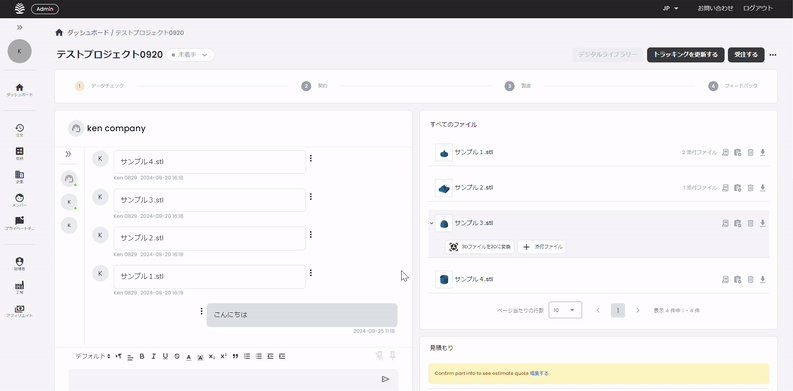Select step 1 データチェック
The height and width of the screenshot is (391, 793).
100,86
